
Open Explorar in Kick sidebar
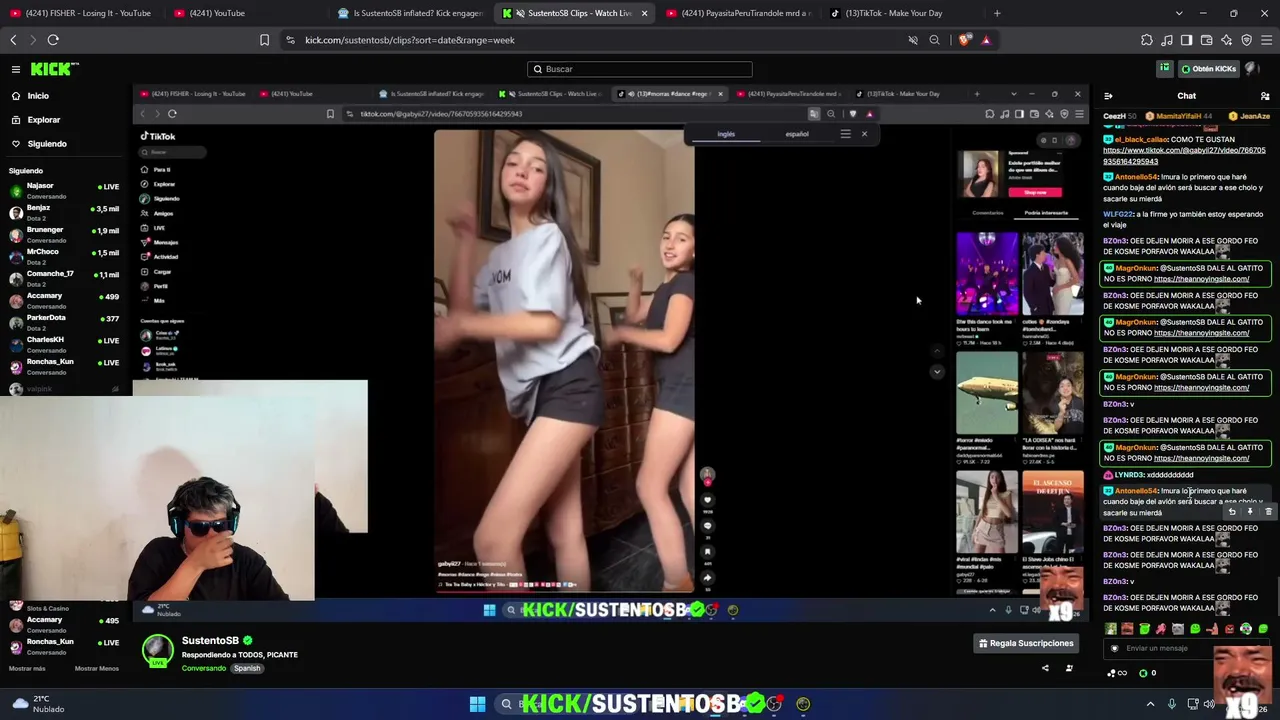(x=44, y=120)
